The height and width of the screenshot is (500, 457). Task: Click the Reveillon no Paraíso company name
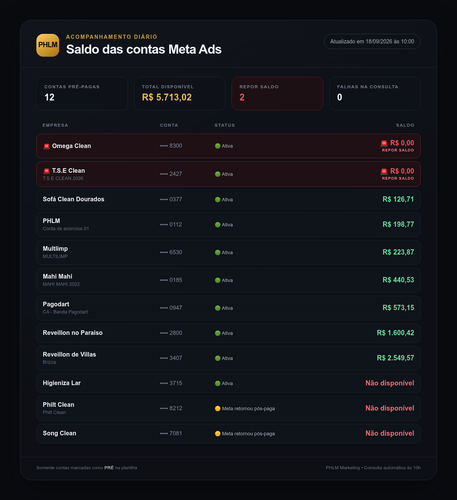(73, 333)
